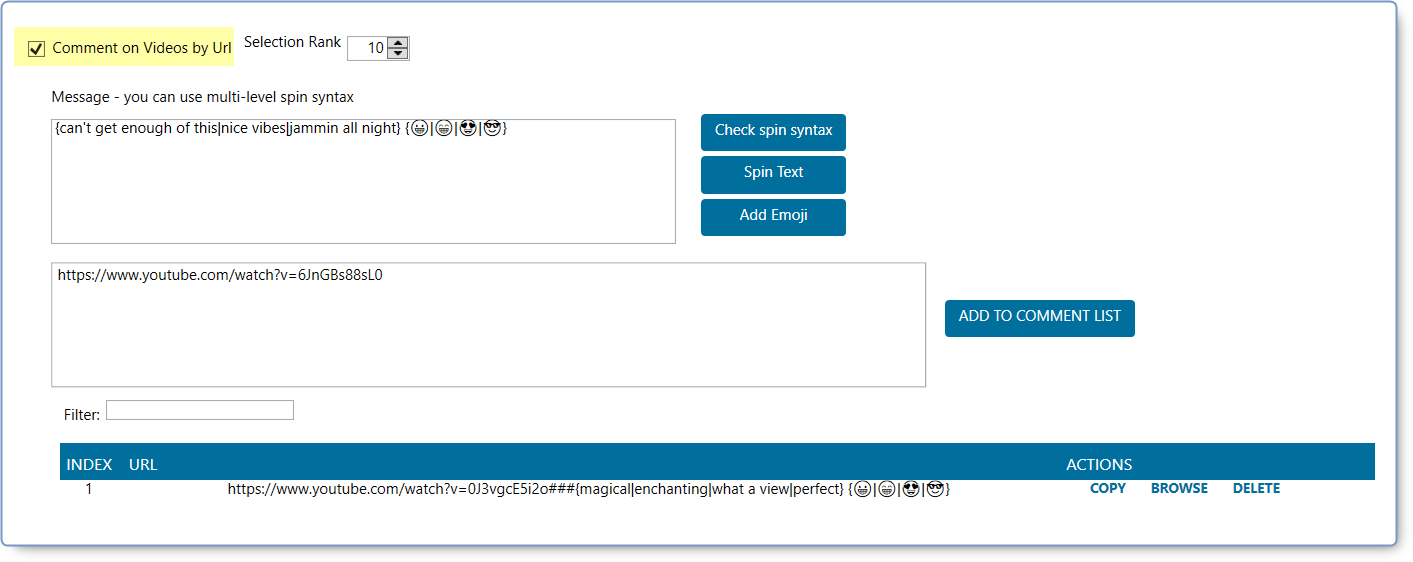Click the URL column header
This screenshot has width=1413, height=562.
tap(143, 464)
